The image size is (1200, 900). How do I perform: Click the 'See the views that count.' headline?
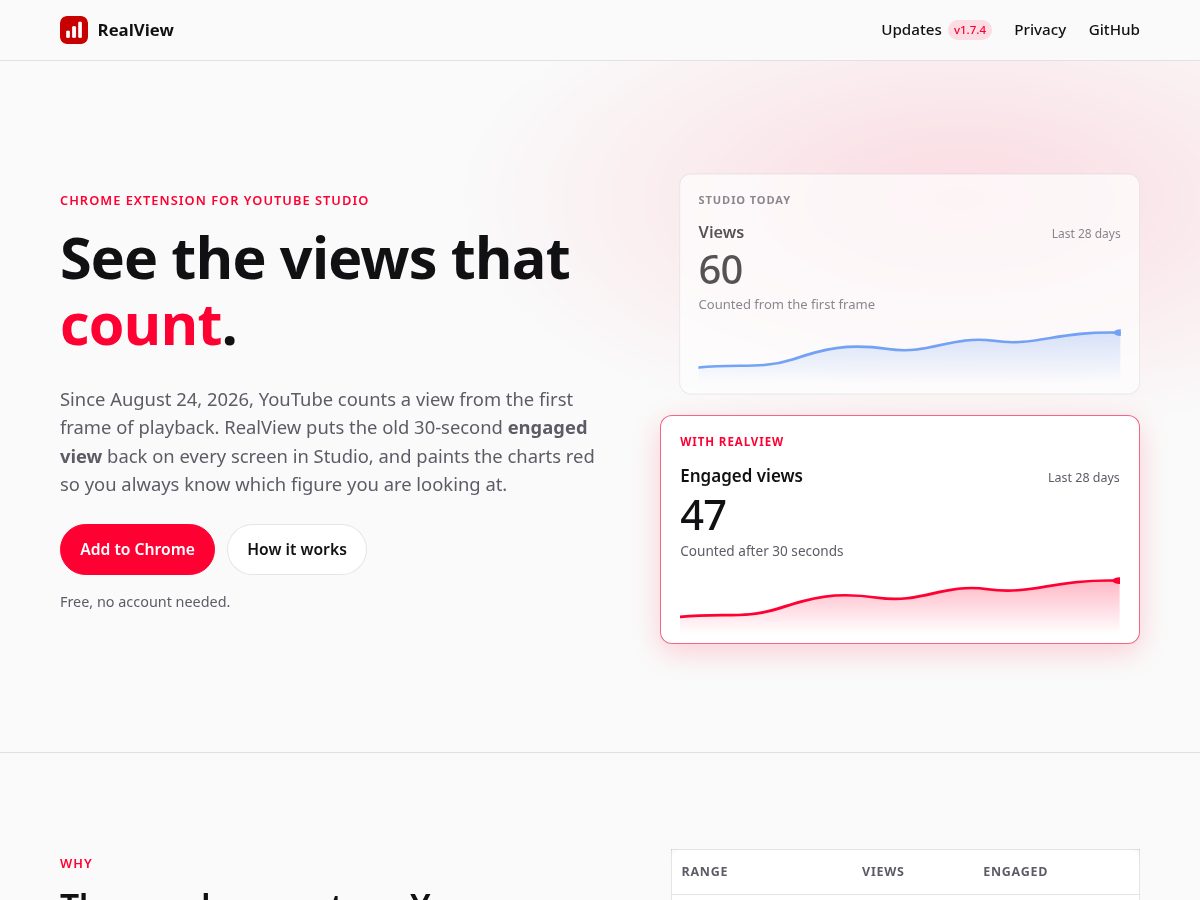(315, 291)
